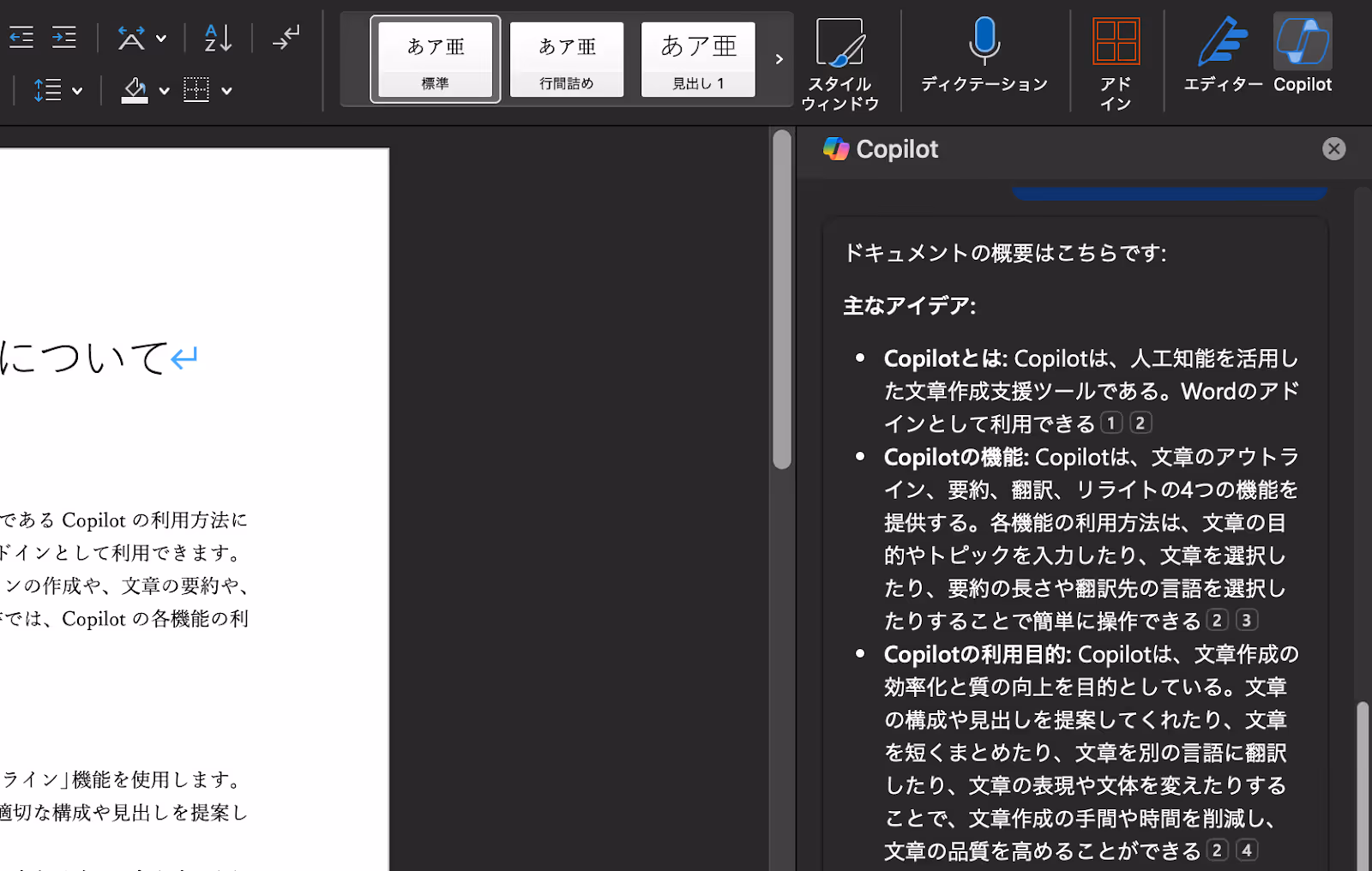Click the Copilot logo in panel header
The width and height of the screenshot is (1372, 871).
836,149
